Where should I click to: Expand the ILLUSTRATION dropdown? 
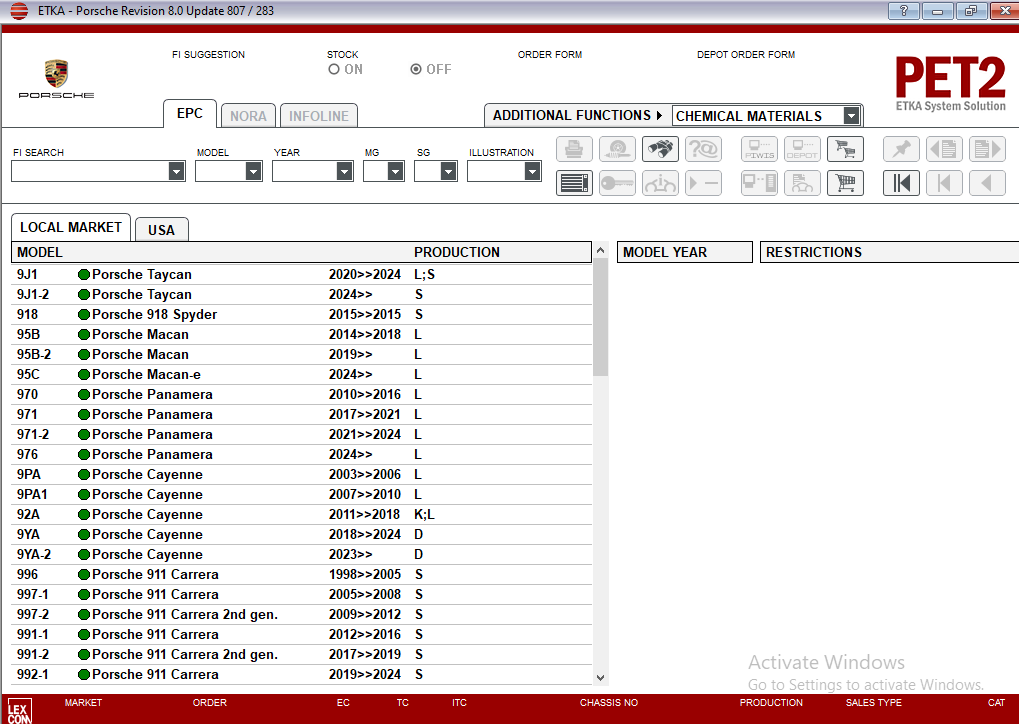532,172
